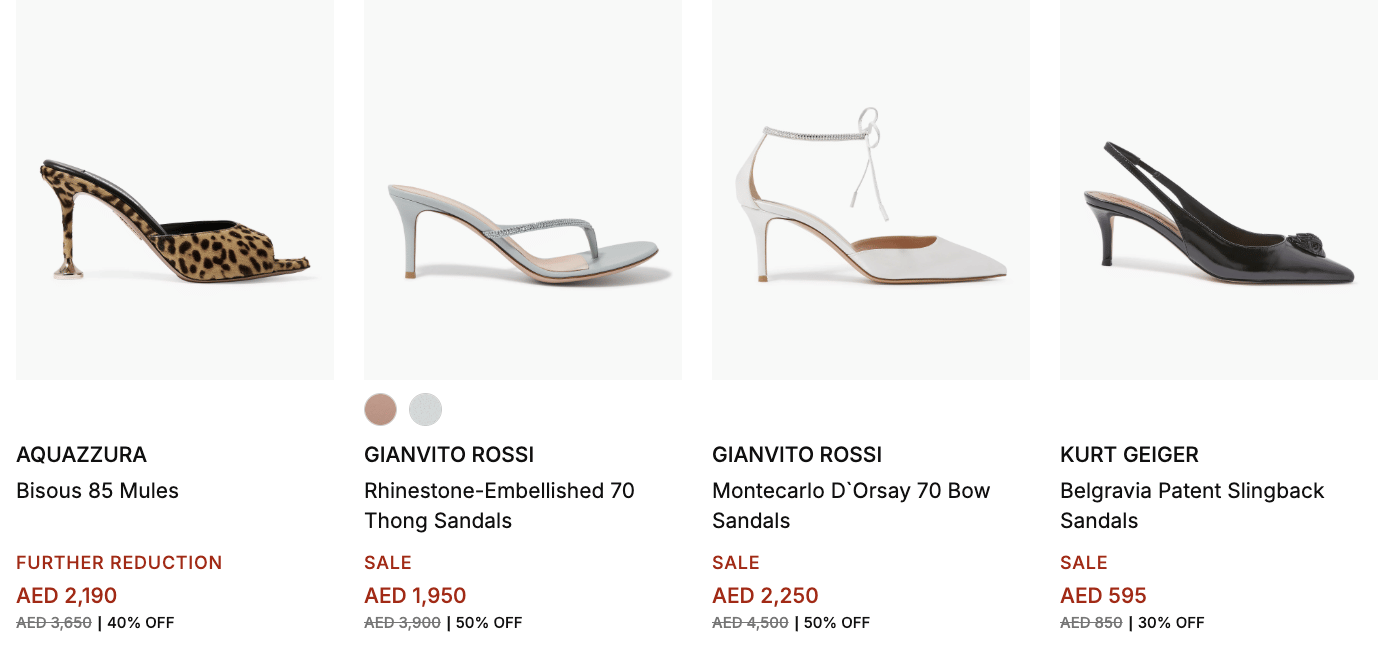Viewport: 1400px width, 650px height.
Task: Select the nude pink color swatch
Action: [x=381, y=409]
